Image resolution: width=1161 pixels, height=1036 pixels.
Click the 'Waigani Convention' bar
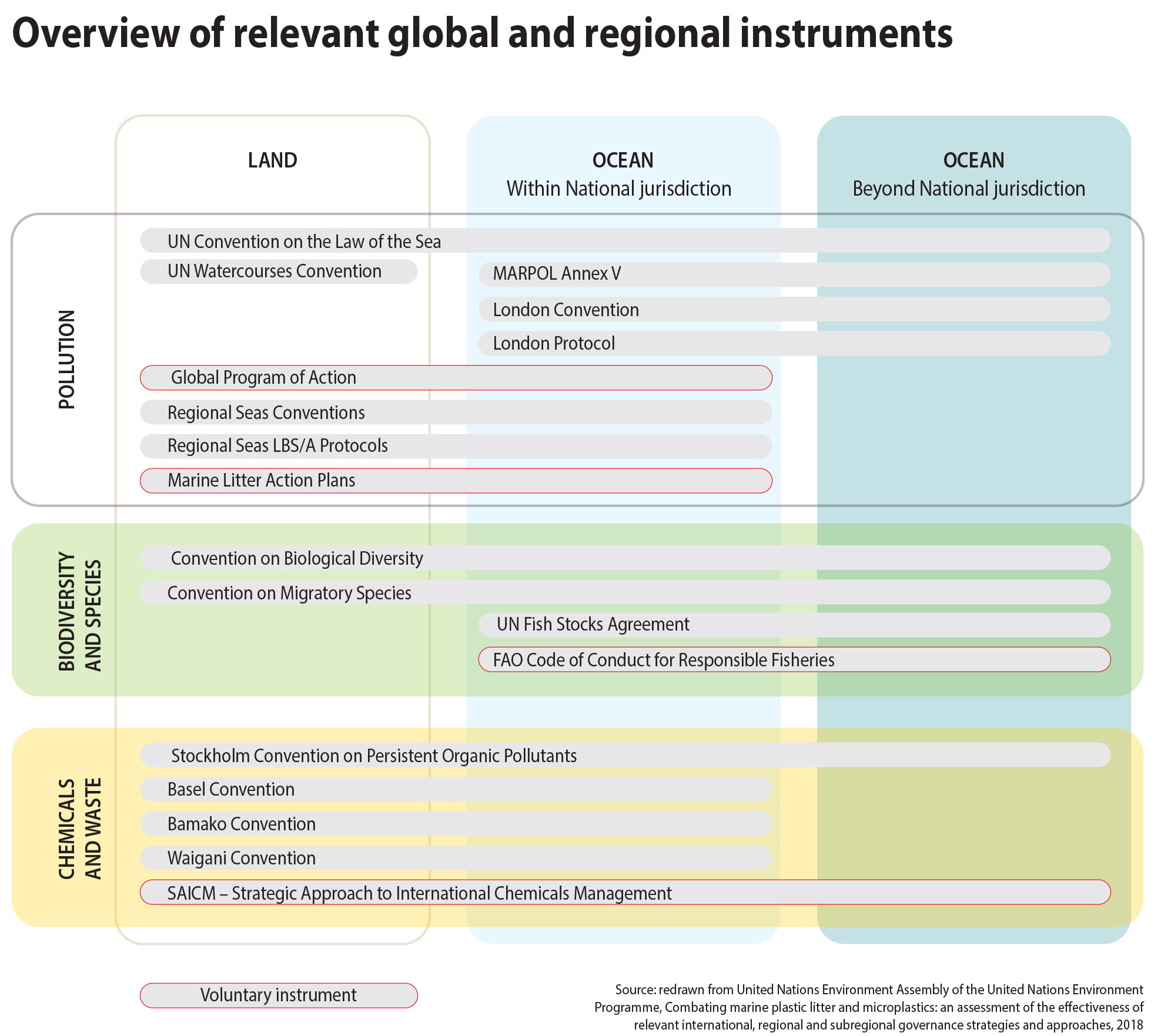[x=456, y=858]
